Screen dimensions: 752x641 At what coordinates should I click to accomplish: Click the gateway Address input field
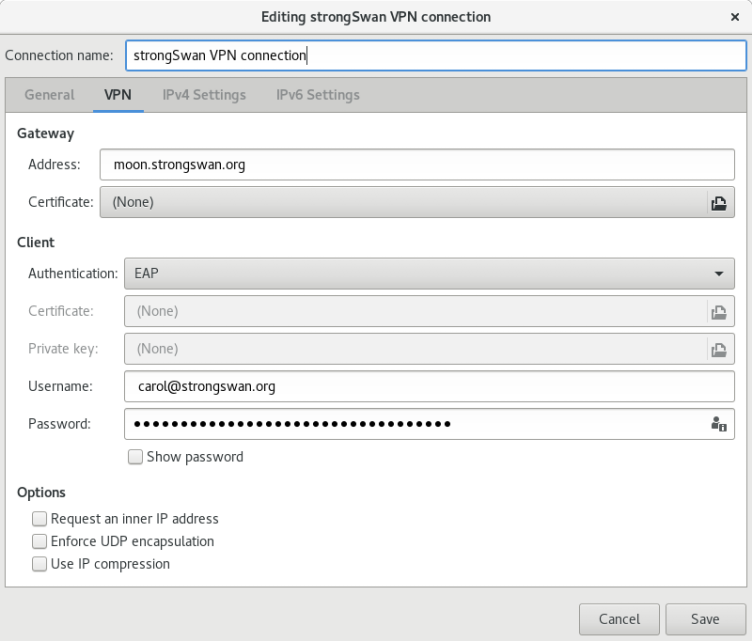[417, 165]
